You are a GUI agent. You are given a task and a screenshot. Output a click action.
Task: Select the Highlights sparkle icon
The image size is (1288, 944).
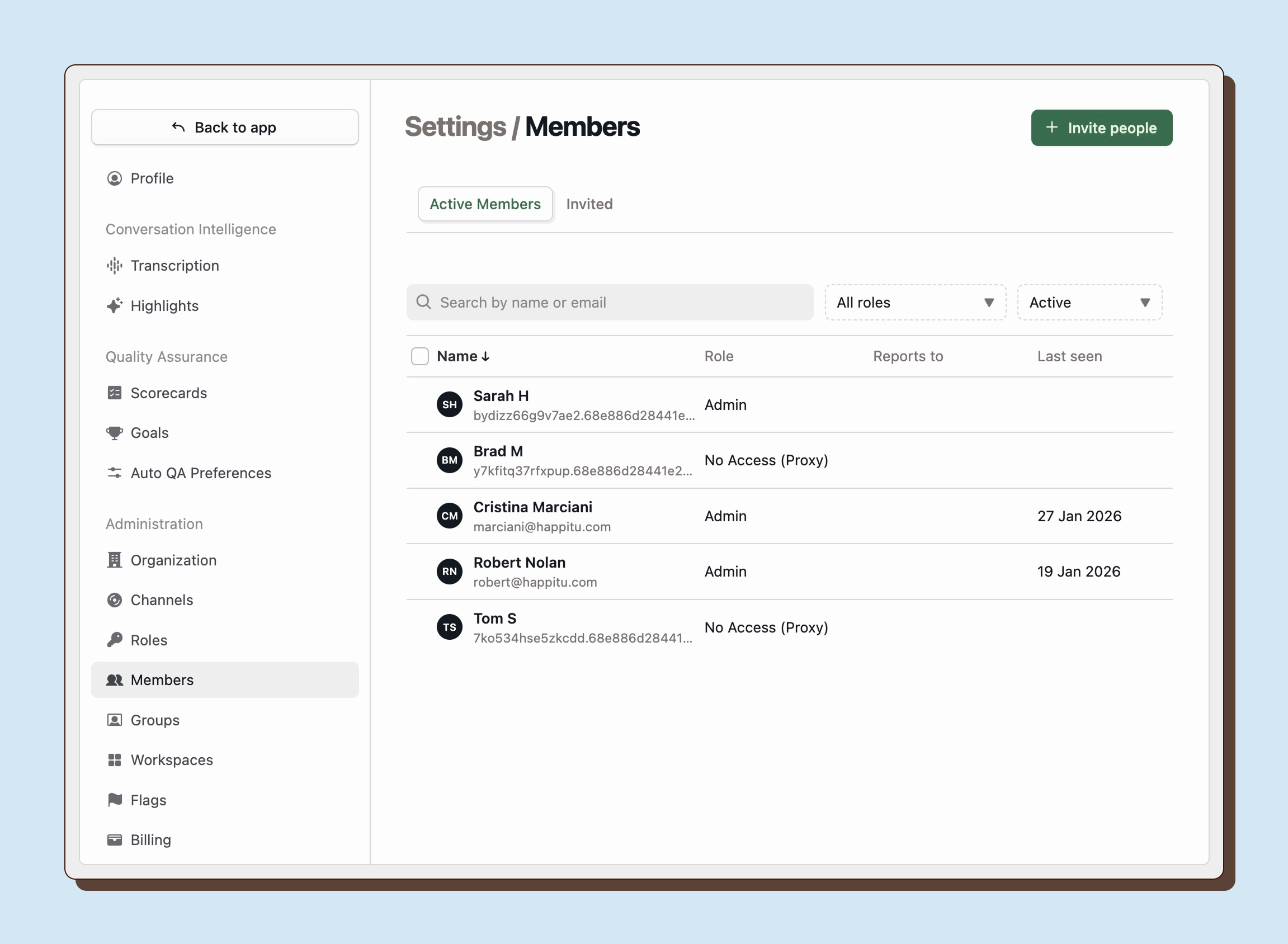pyautogui.click(x=114, y=306)
